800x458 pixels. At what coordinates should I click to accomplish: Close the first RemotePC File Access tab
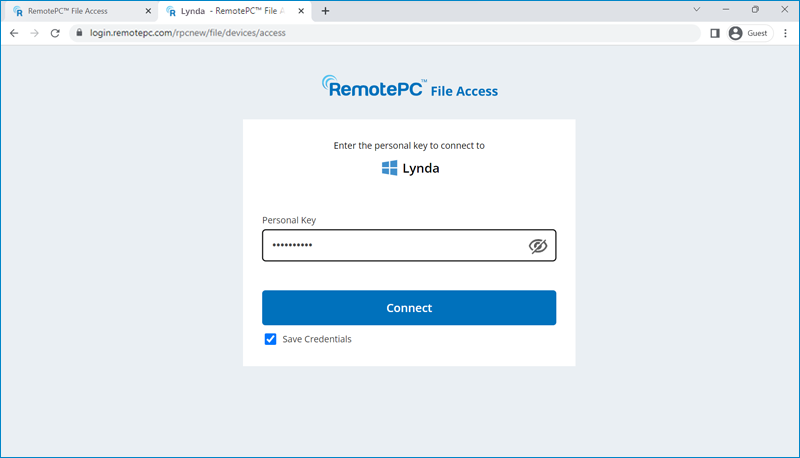[x=149, y=11]
